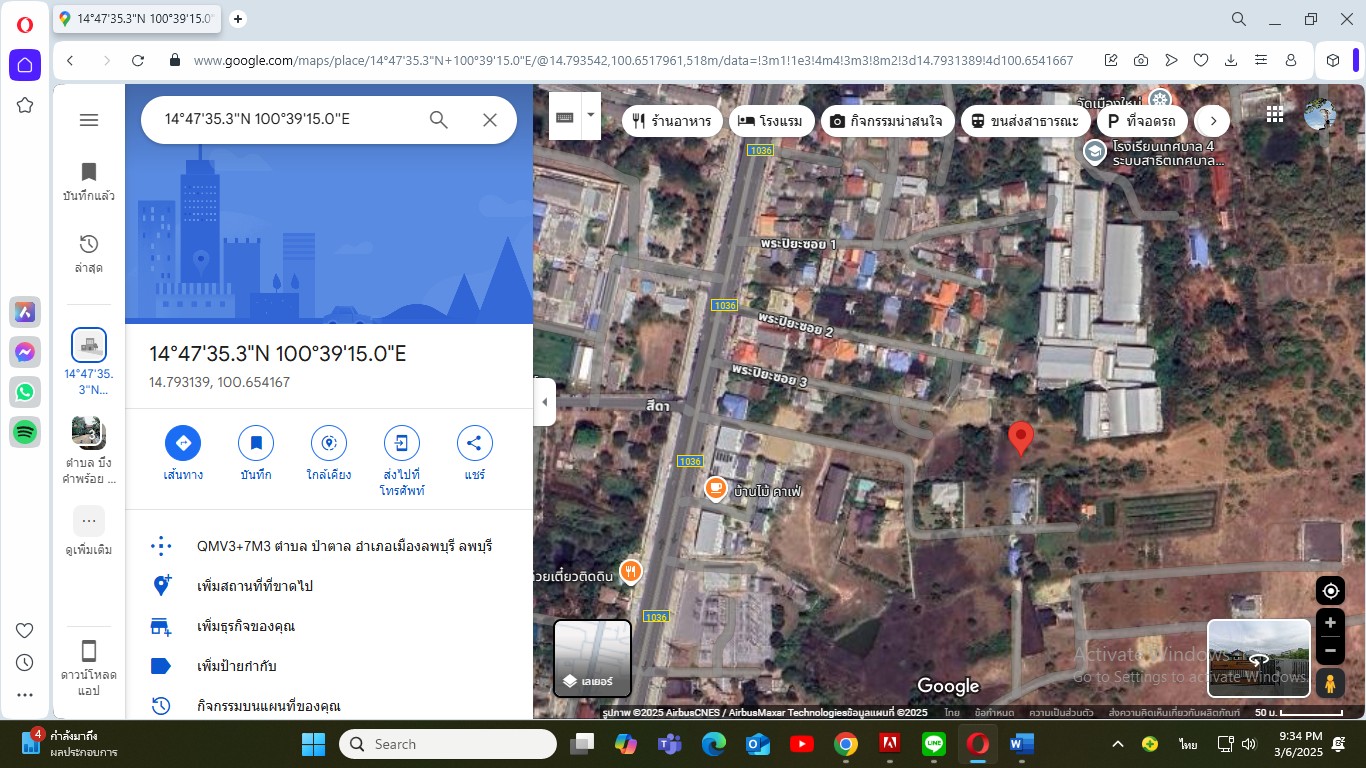Select the Restaurants (ร้านอาหาร) chip
This screenshot has height=768, width=1366.
click(671, 121)
